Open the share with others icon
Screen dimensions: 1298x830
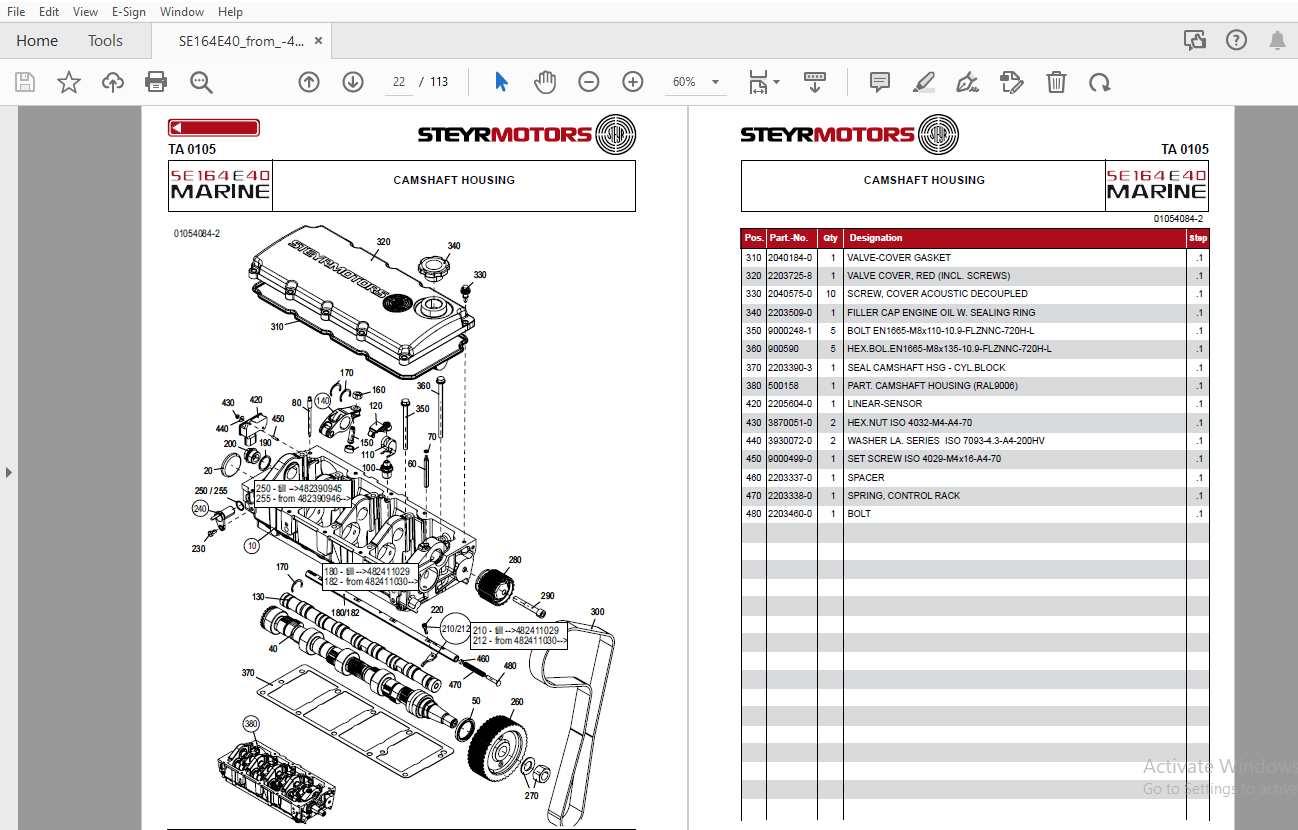click(1194, 40)
